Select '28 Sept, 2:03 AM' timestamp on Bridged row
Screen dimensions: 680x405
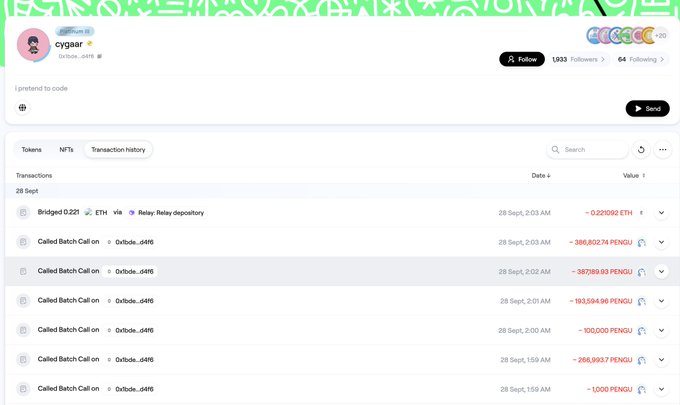click(x=524, y=213)
